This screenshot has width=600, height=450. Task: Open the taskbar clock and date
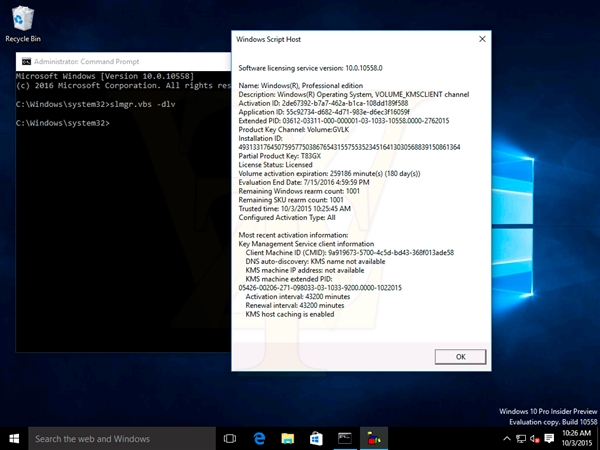pos(578,438)
